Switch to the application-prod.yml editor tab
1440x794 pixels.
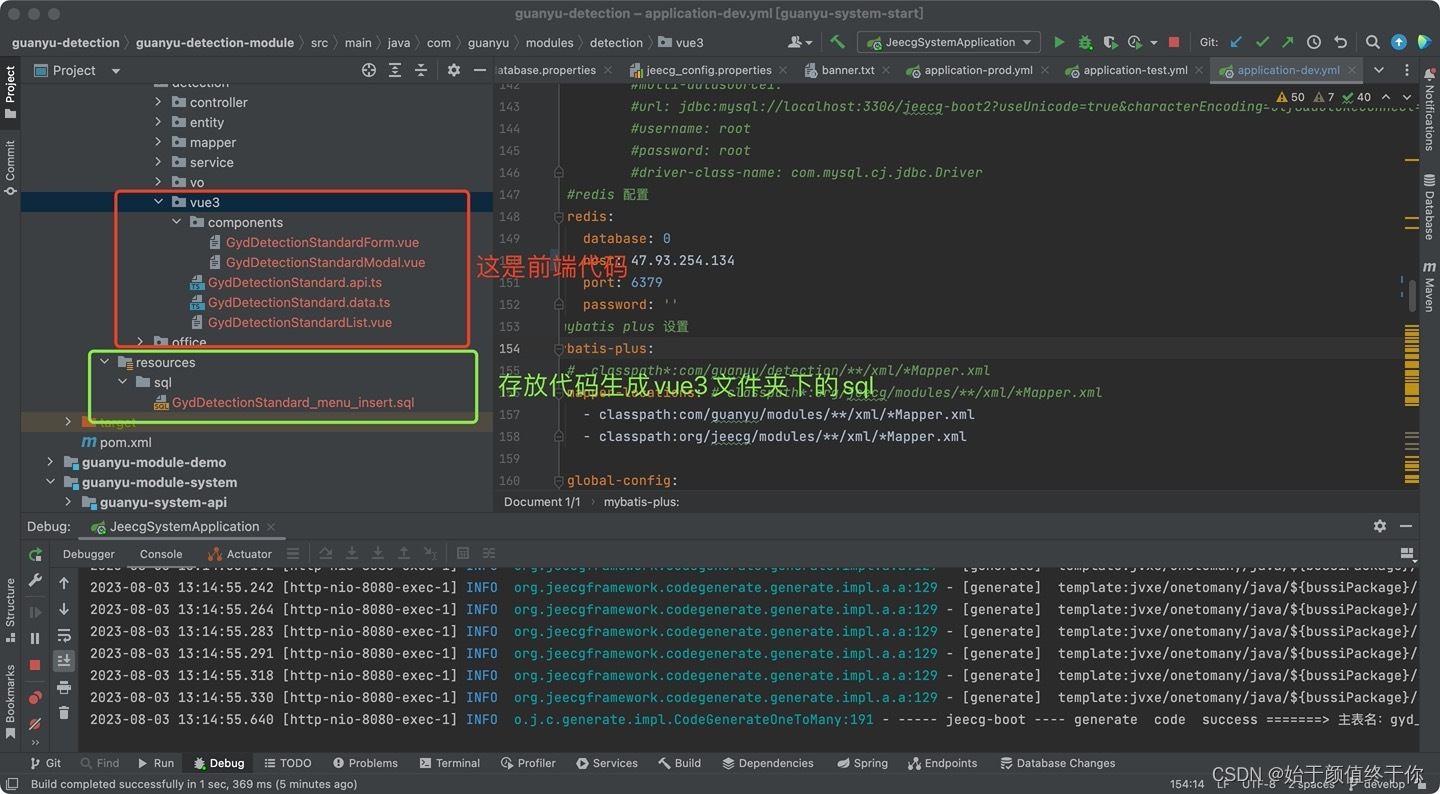(x=969, y=70)
